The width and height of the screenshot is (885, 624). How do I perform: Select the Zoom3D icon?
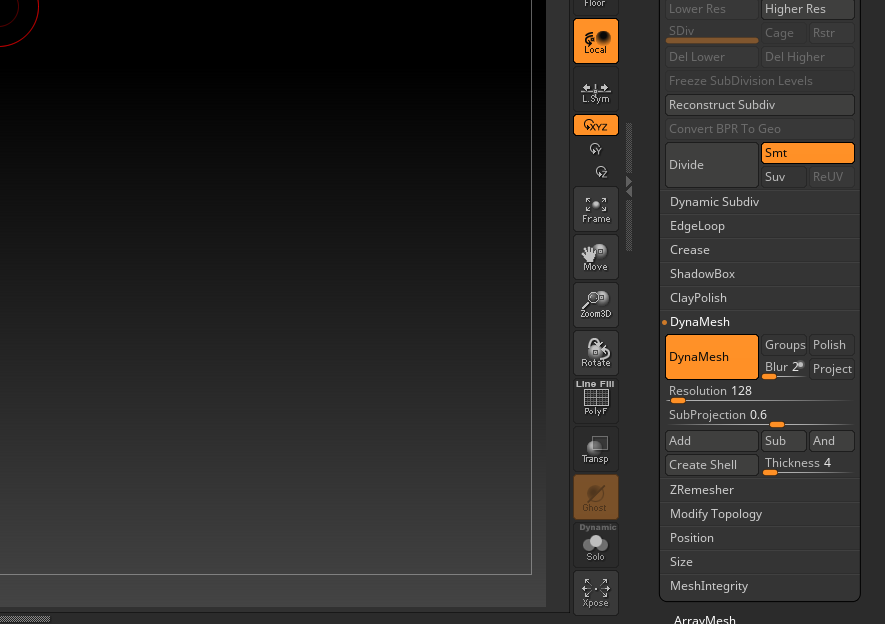tap(595, 305)
